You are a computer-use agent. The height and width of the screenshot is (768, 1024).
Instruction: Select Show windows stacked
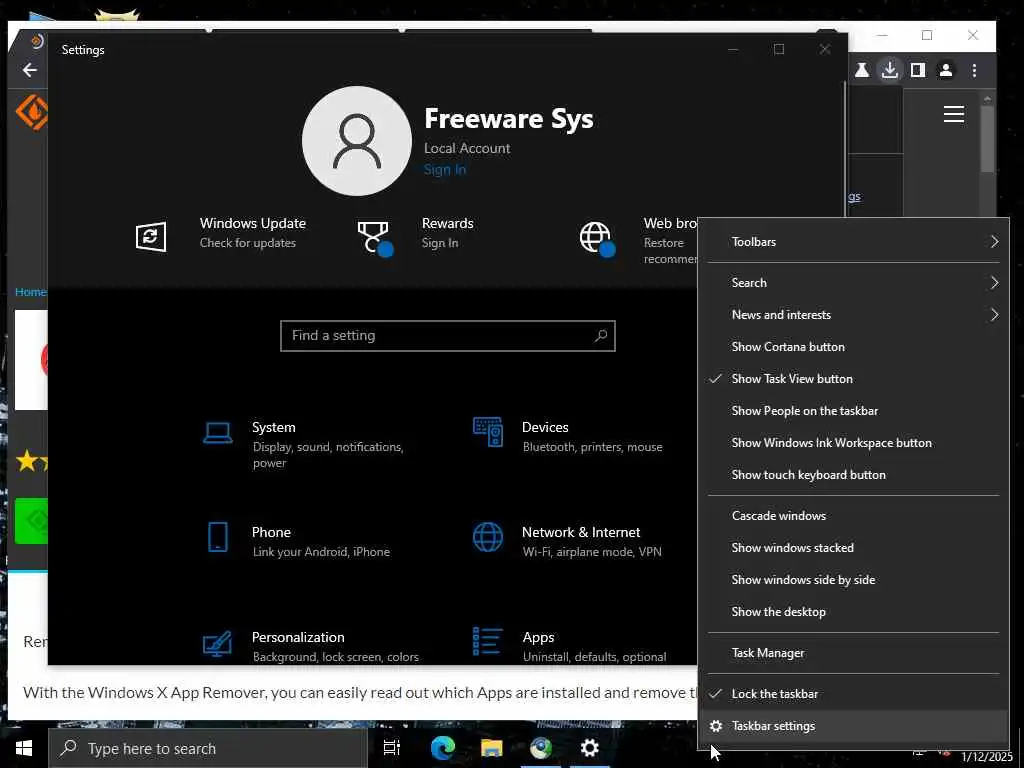click(854, 548)
